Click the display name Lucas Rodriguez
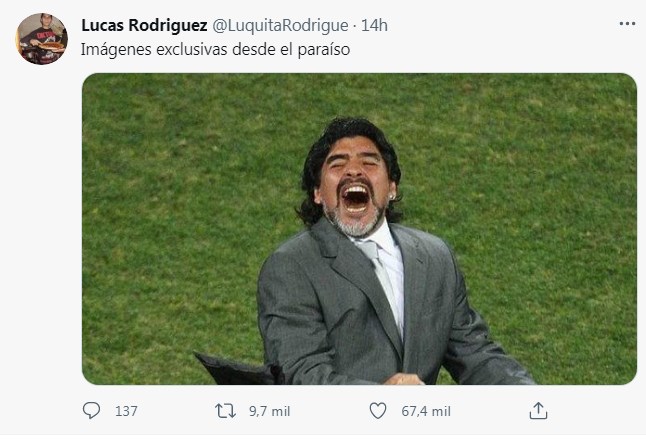 pyautogui.click(x=144, y=24)
